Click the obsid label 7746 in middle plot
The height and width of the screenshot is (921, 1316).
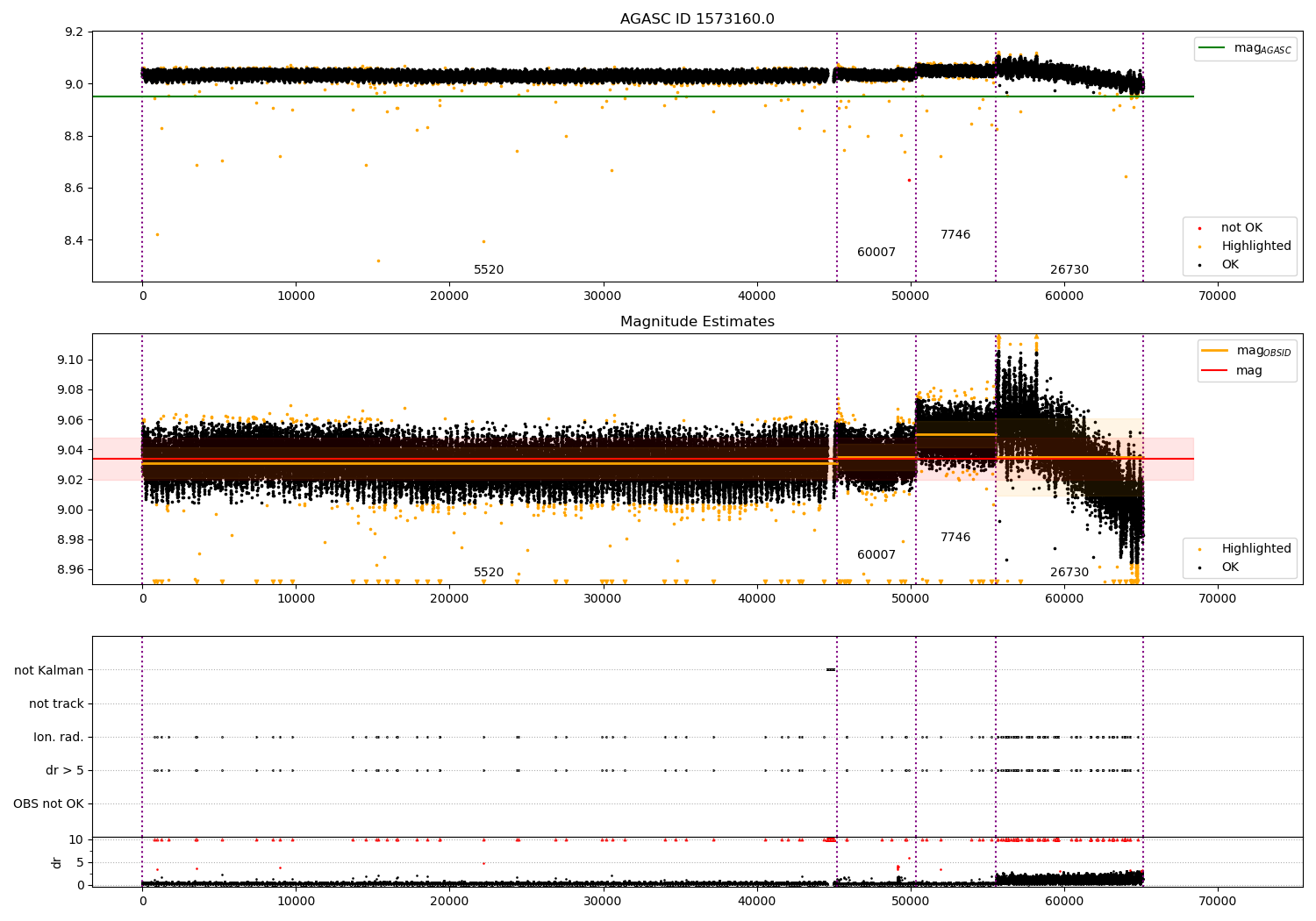click(955, 538)
